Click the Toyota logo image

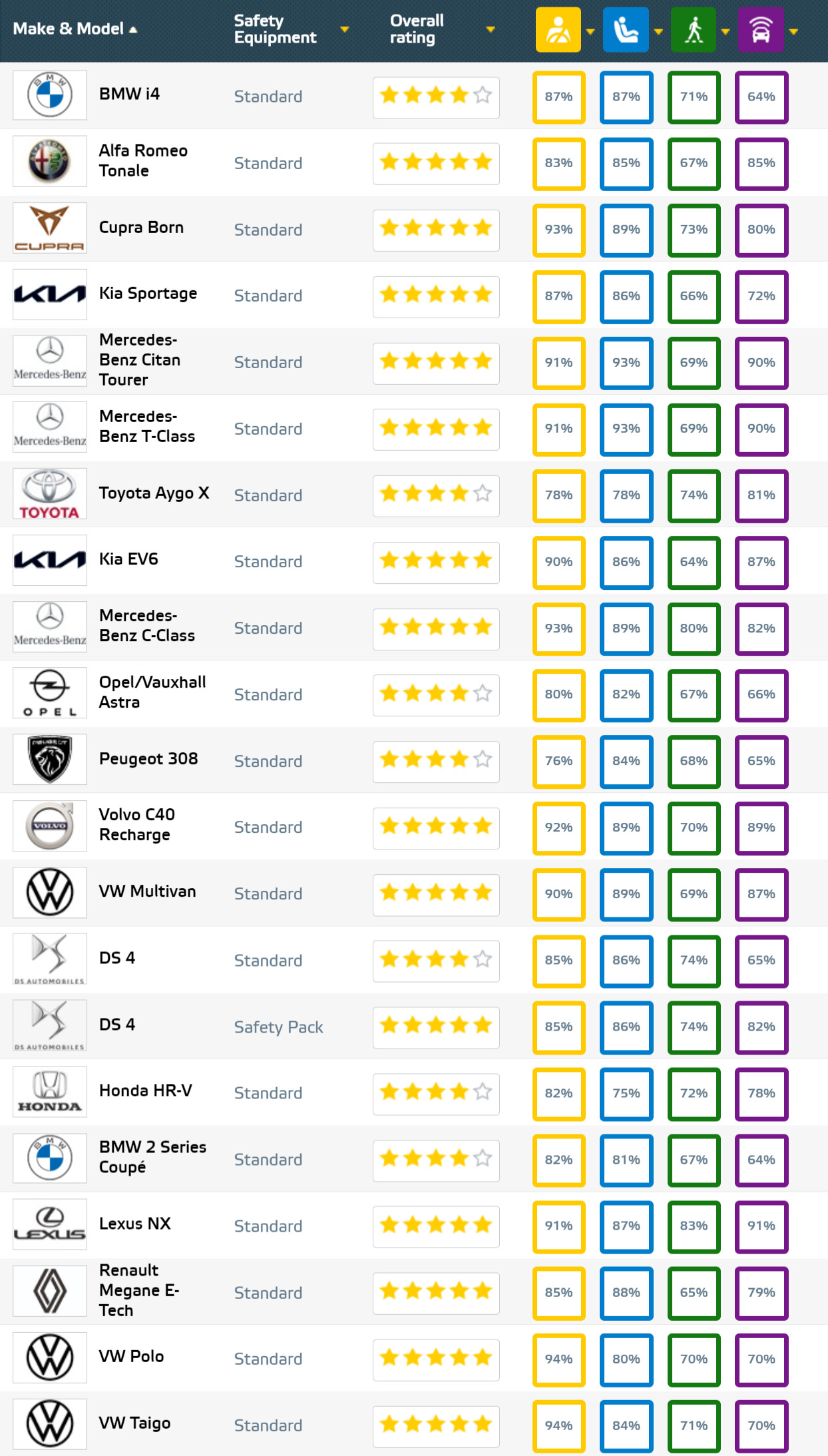pos(50,494)
